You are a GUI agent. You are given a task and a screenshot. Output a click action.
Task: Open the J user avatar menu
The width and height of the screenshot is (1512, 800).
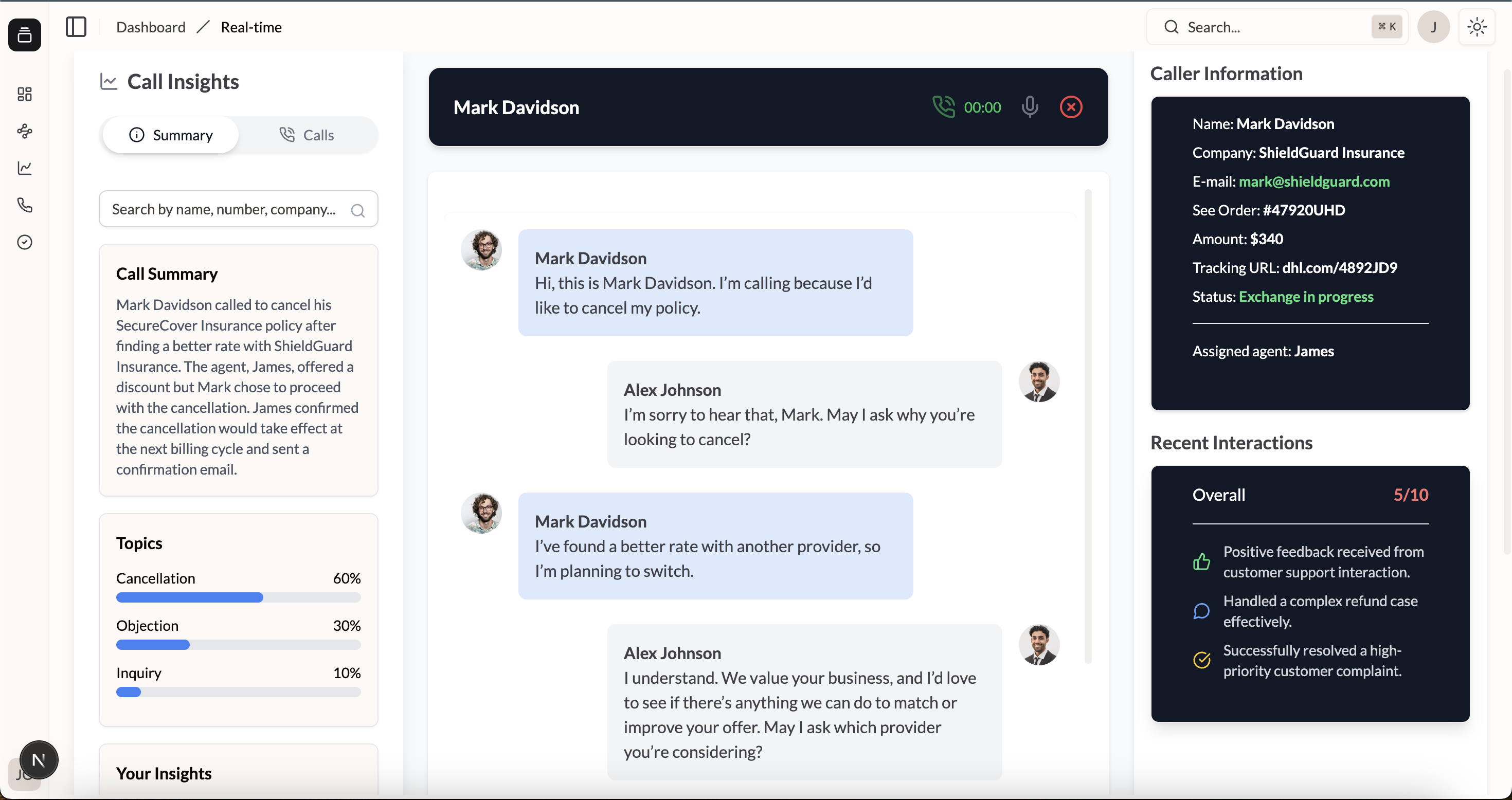[1433, 27]
